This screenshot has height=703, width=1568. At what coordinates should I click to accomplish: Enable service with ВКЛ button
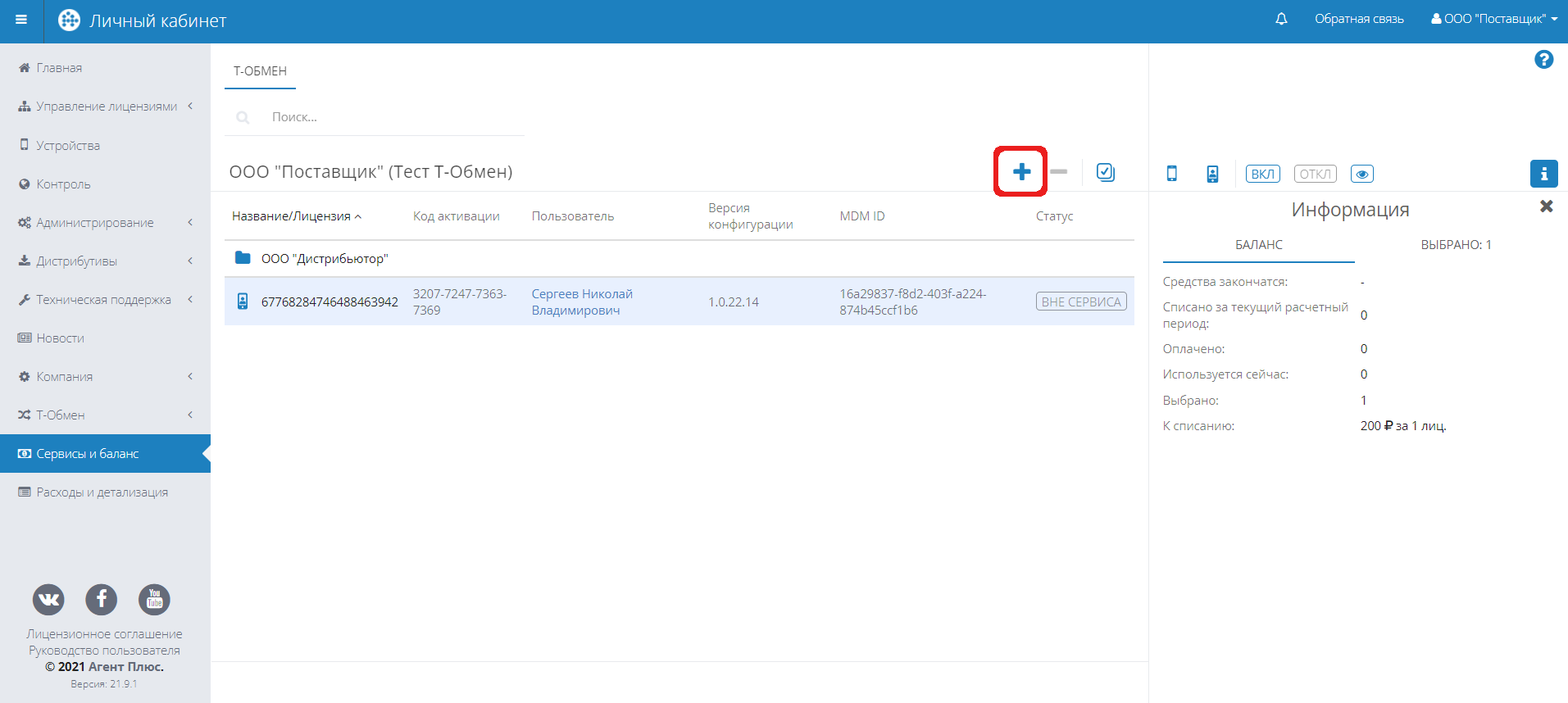point(1263,174)
